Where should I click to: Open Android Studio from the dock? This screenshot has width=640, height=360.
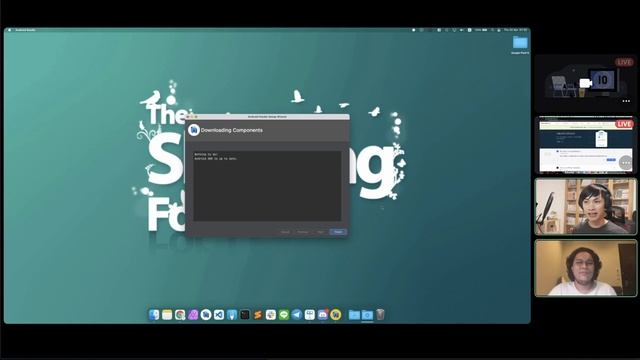(x=206, y=315)
